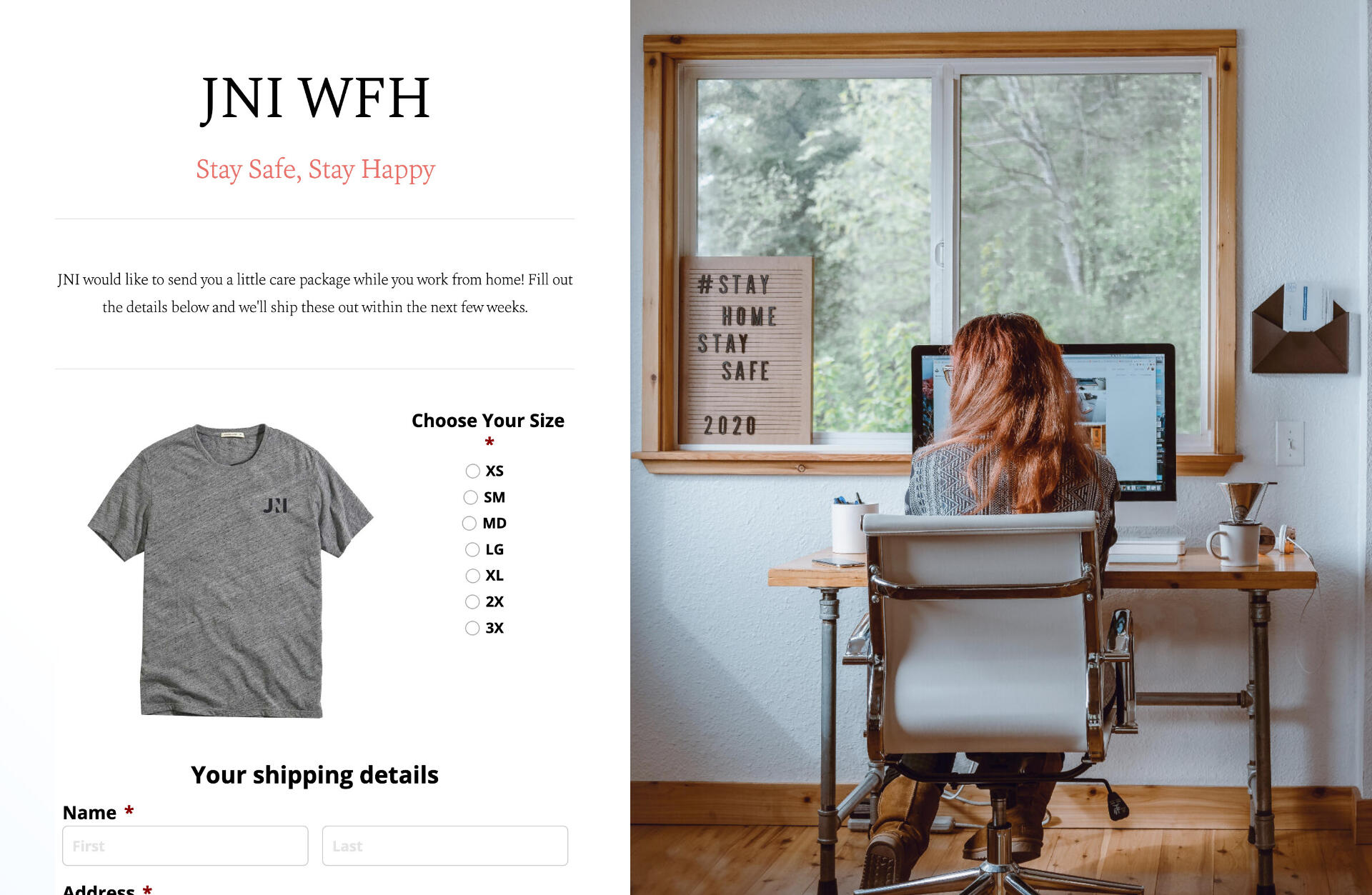Viewport: 1372px width, 895px height.
Task: Select the SM size option
Action: [x=470, y=497]
